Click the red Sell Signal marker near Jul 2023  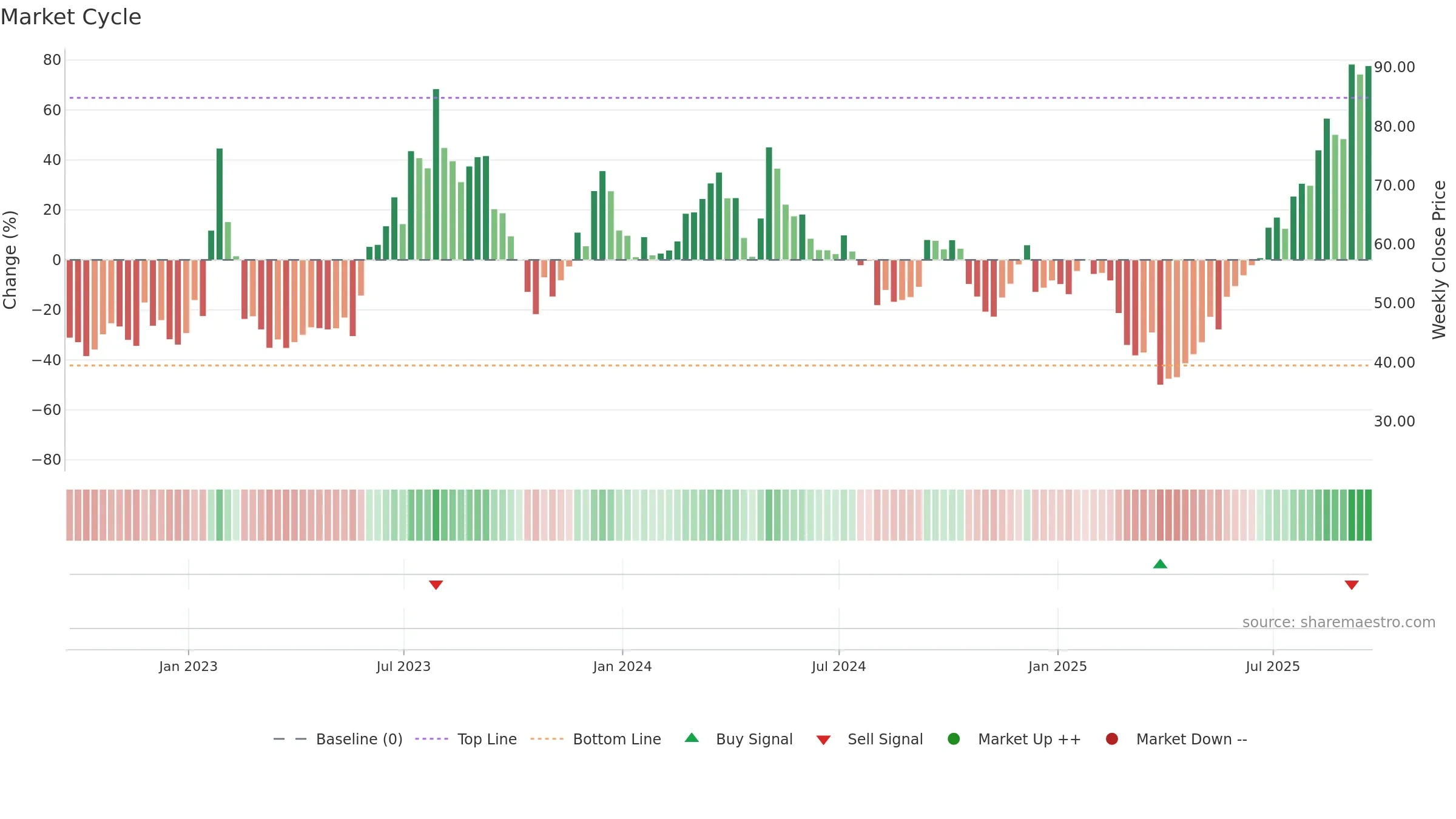point(436,585)
